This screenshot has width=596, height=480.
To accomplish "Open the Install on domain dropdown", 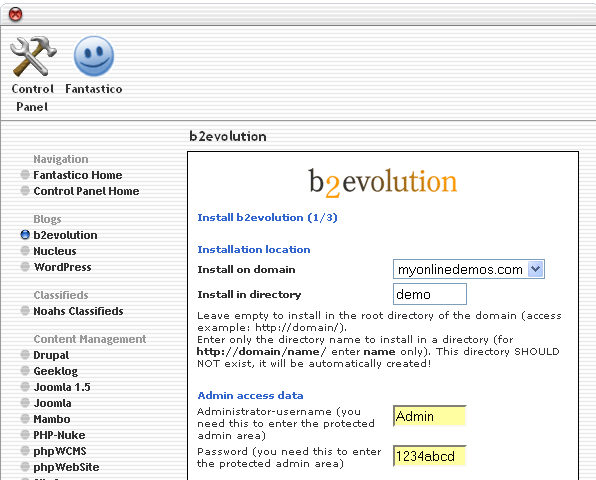I will pos(469,269).
